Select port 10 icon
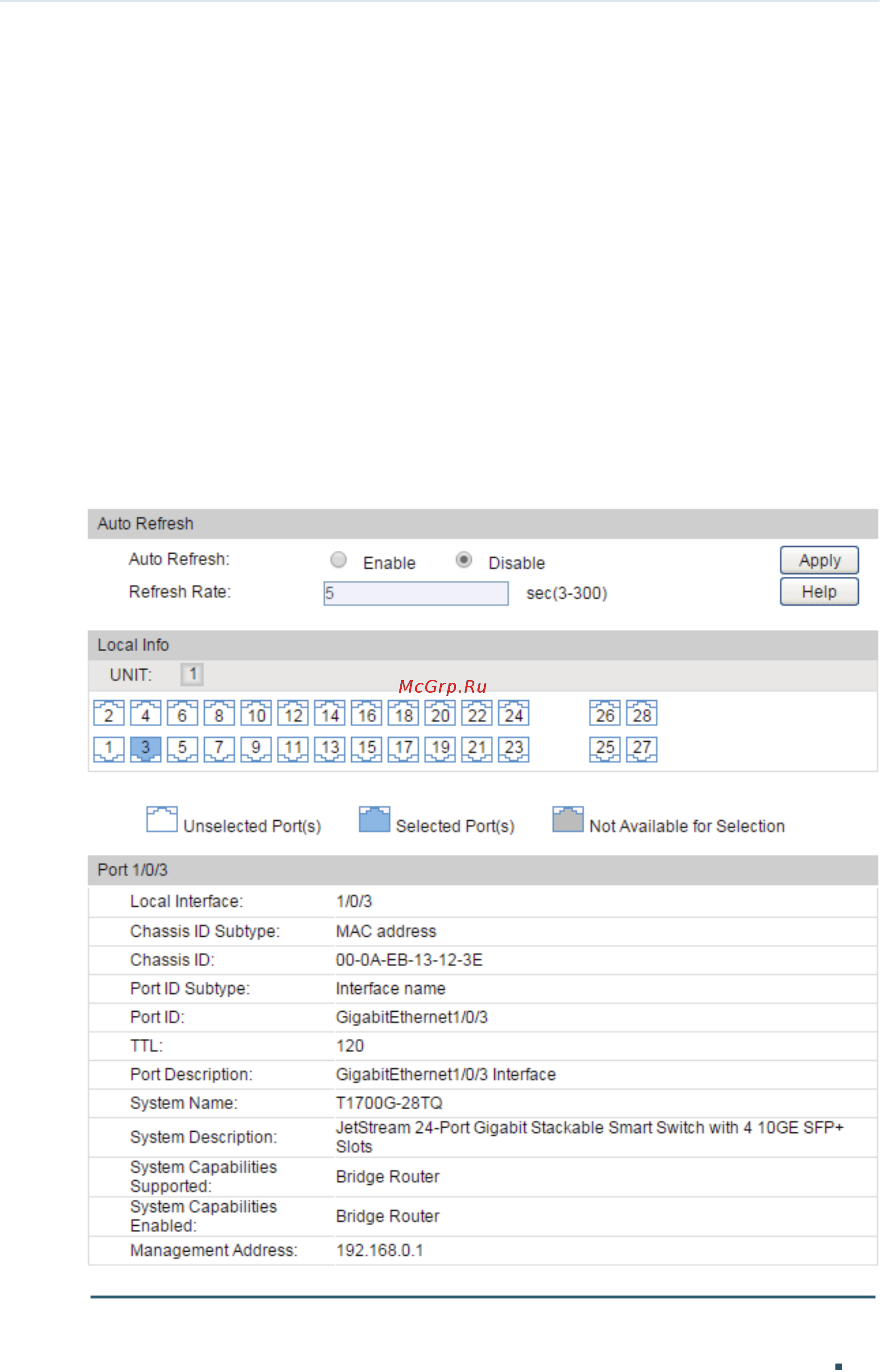 tap(256, 713)
